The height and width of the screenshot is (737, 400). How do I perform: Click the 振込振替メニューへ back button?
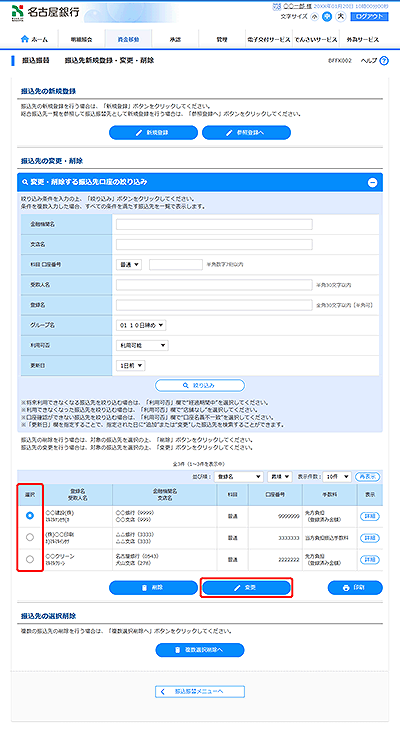tap(200, 691)
